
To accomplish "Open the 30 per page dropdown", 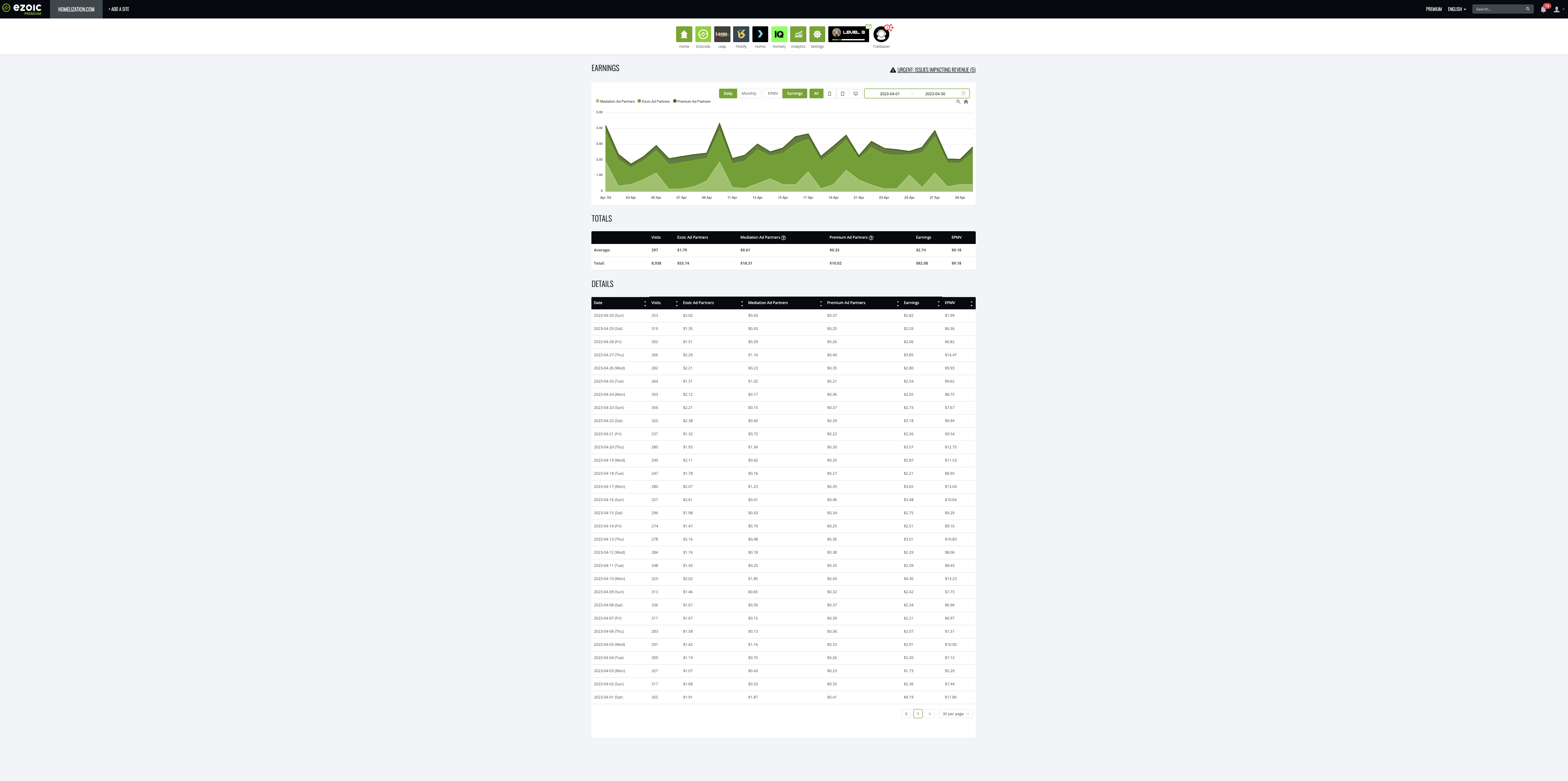I will point(956,713).
